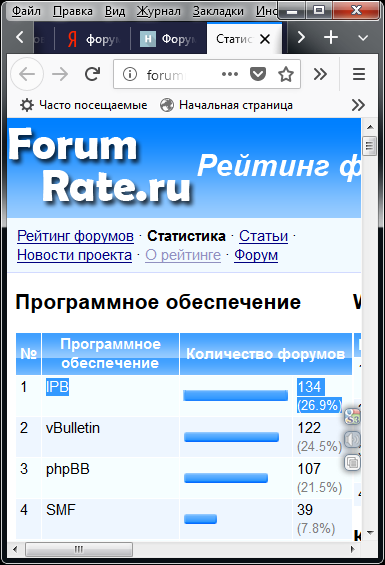
Task: Maximize the browser window
Action: (x=319, y=10)
